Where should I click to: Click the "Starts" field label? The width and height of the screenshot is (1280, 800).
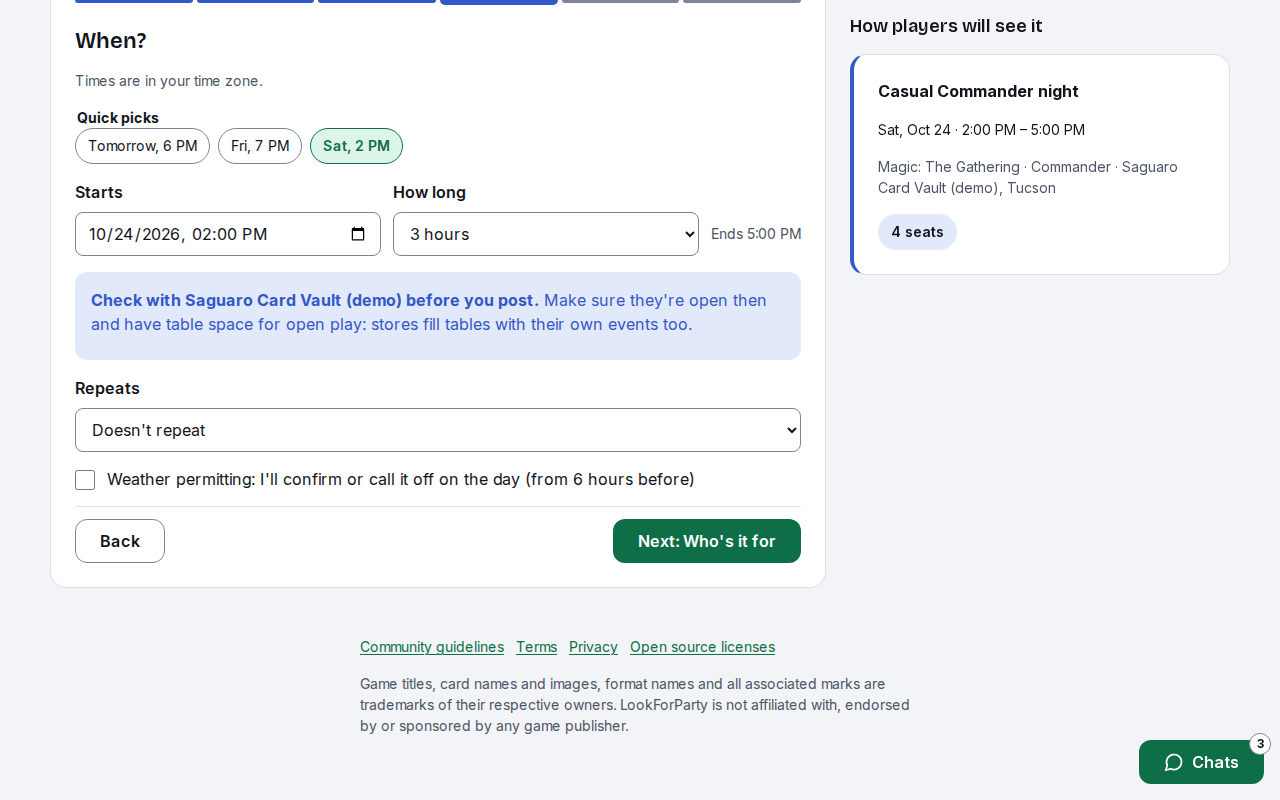pyautogui.click(x=99, y=192)
